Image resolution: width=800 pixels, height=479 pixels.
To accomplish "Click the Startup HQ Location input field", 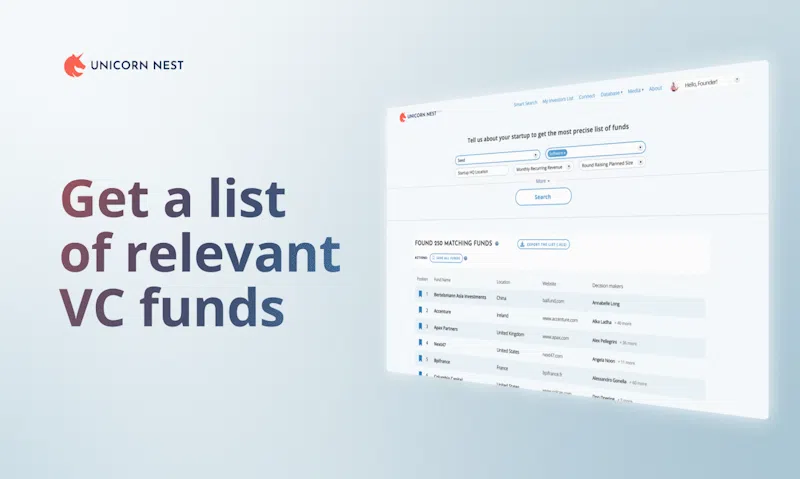I will point(482,172).
